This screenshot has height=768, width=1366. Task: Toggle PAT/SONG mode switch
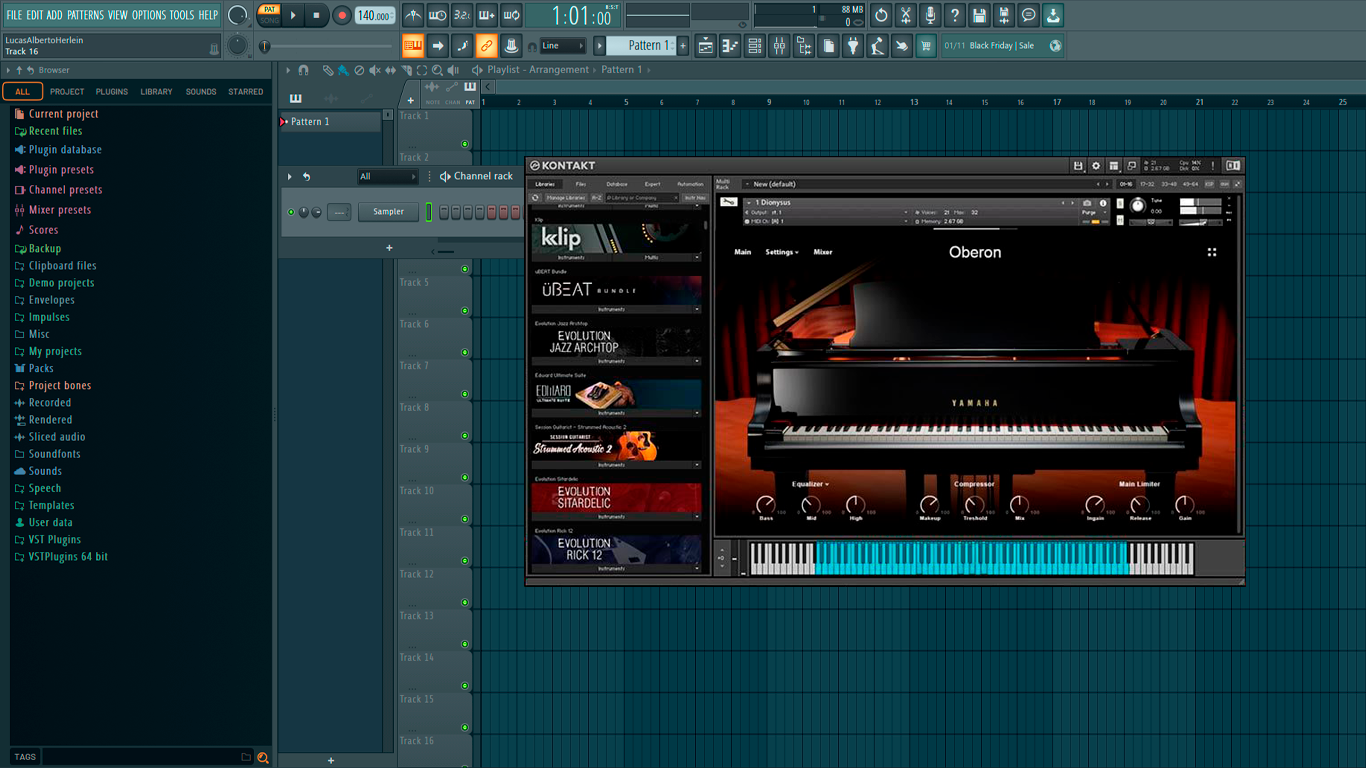tap(269, 15)
